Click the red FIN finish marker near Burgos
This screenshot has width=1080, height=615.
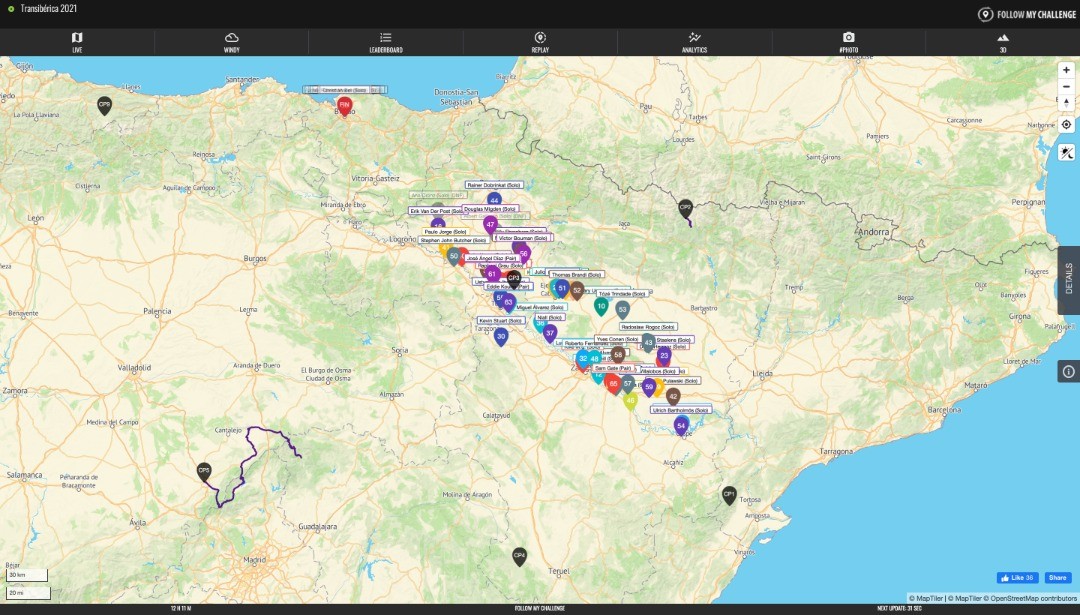tap(345, 106)
